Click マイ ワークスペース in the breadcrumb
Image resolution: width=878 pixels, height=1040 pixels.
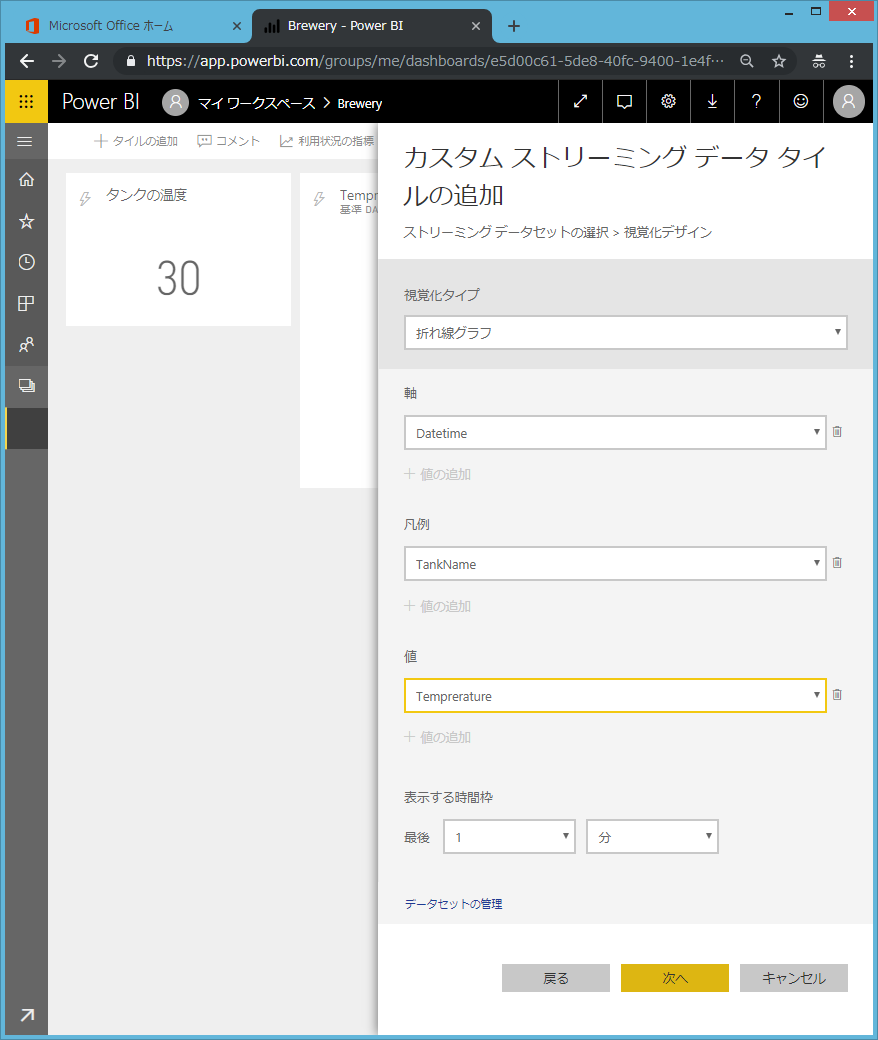[x=256, y=103]
